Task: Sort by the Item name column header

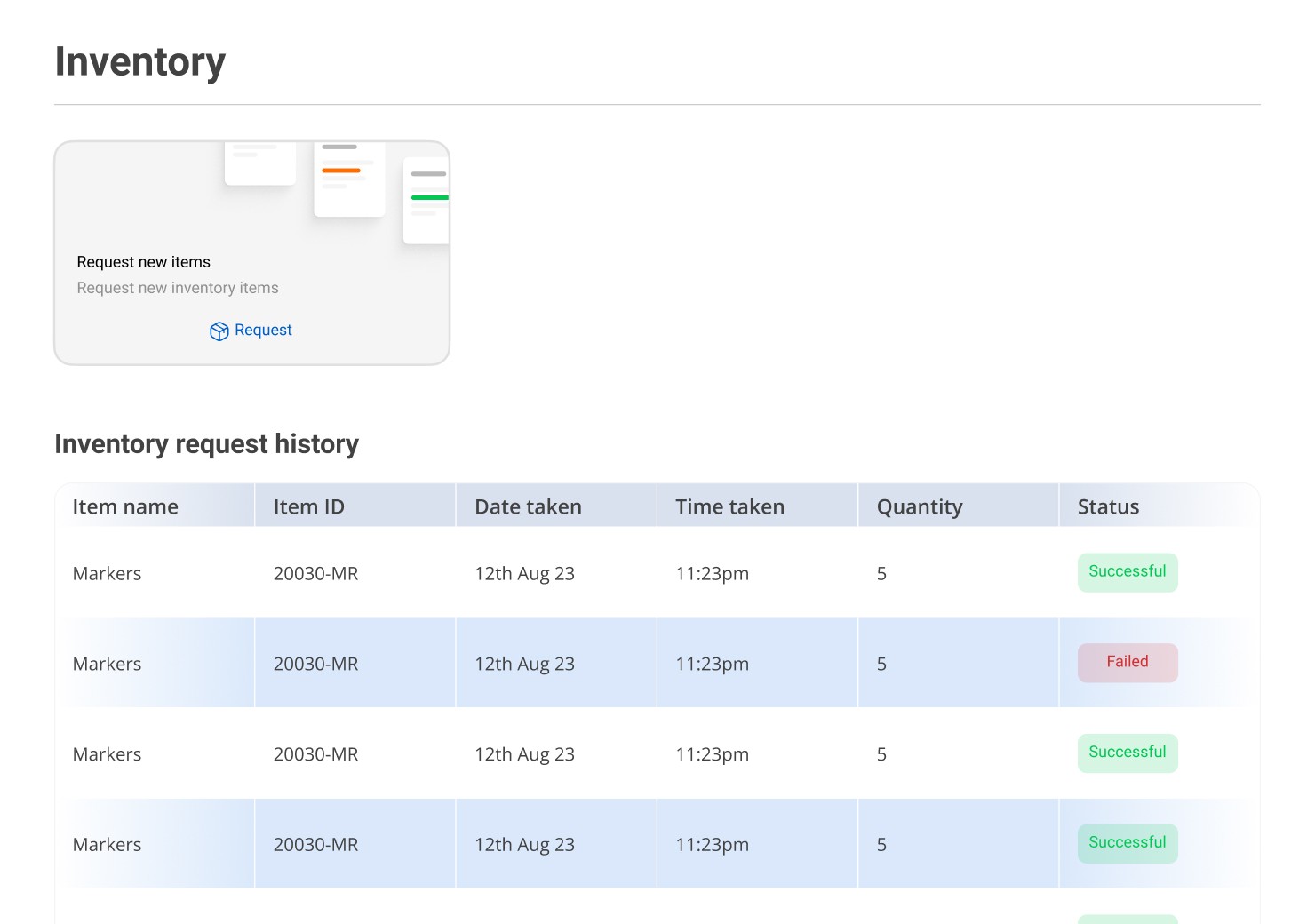Action: click(x=125, y=506)
